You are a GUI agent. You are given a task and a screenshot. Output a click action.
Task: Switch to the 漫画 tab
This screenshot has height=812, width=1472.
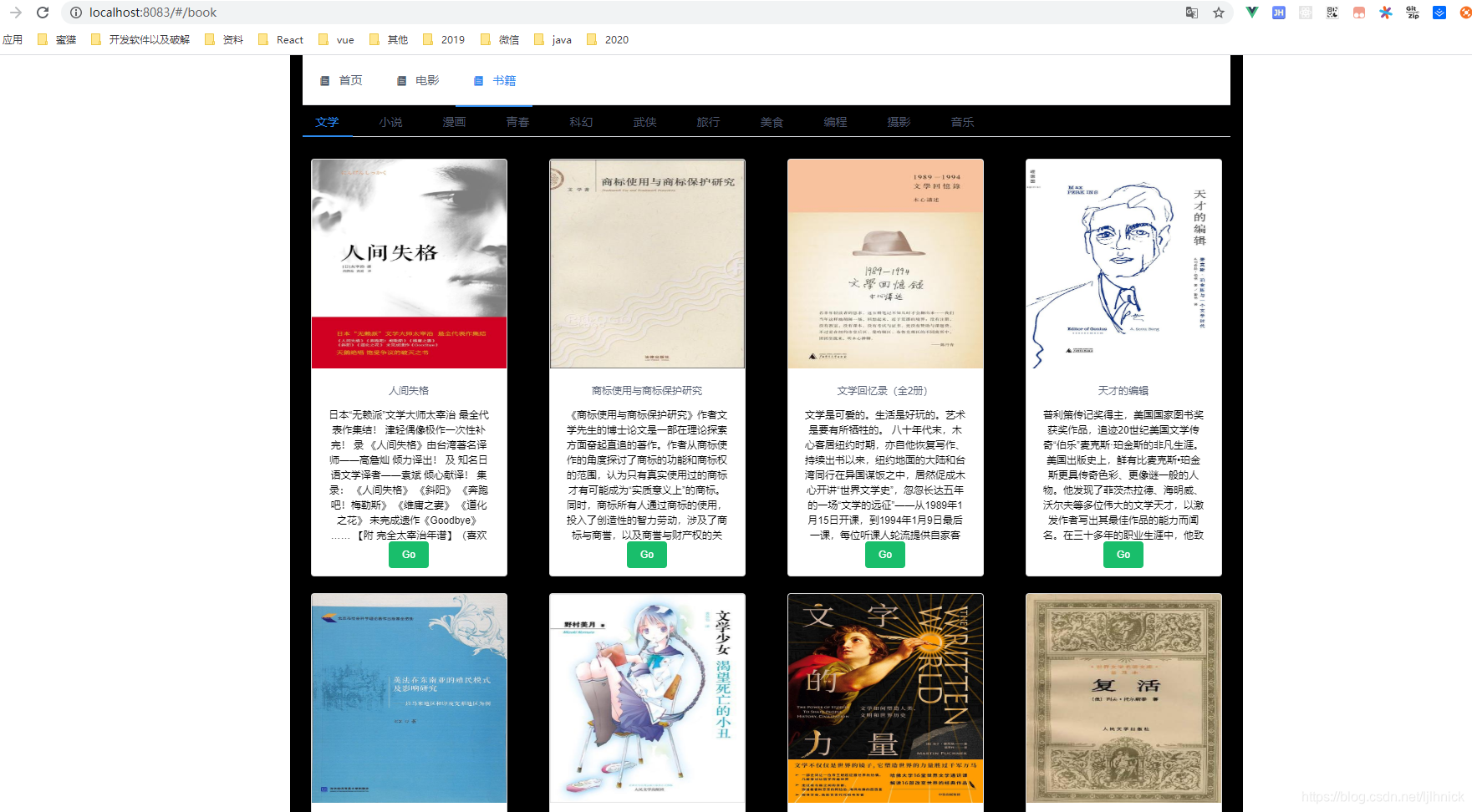(454, 122)
